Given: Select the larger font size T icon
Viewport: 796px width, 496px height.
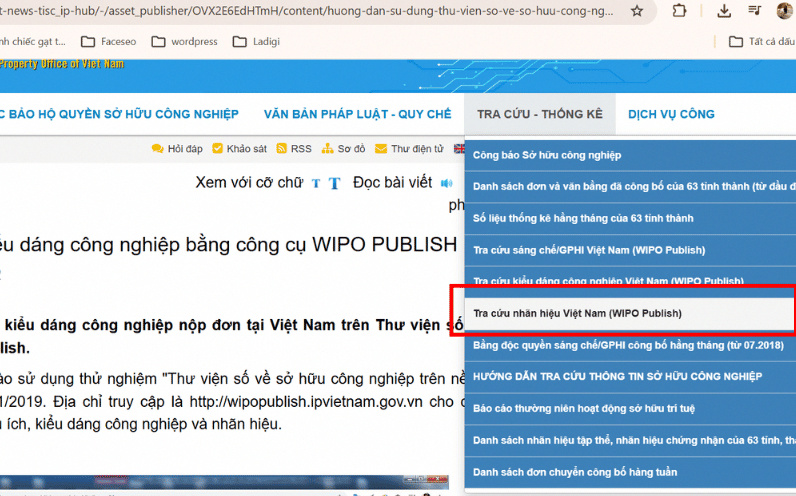Looking at the screenshot, I should 334,183.
